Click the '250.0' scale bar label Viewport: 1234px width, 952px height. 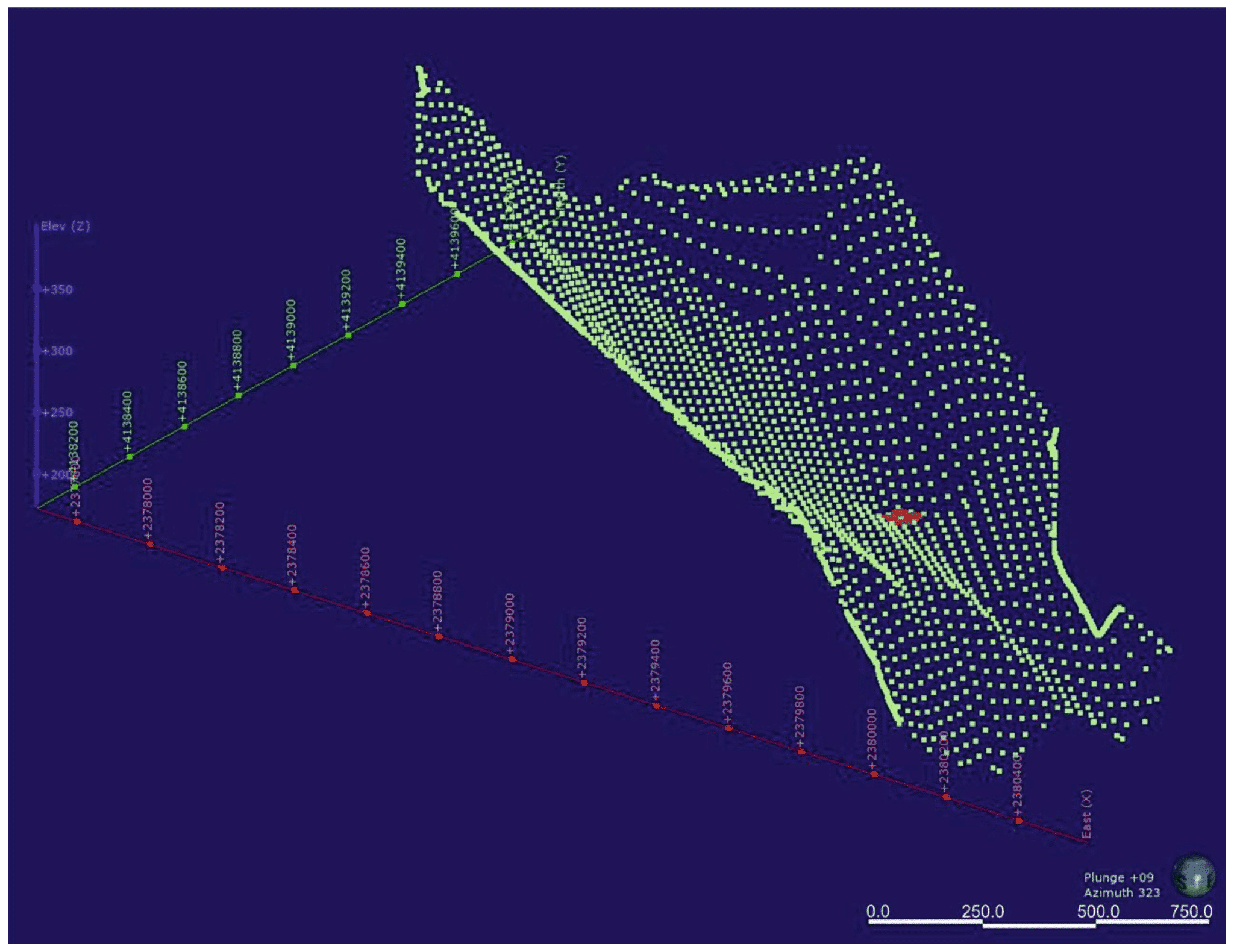tap(983, 911)
